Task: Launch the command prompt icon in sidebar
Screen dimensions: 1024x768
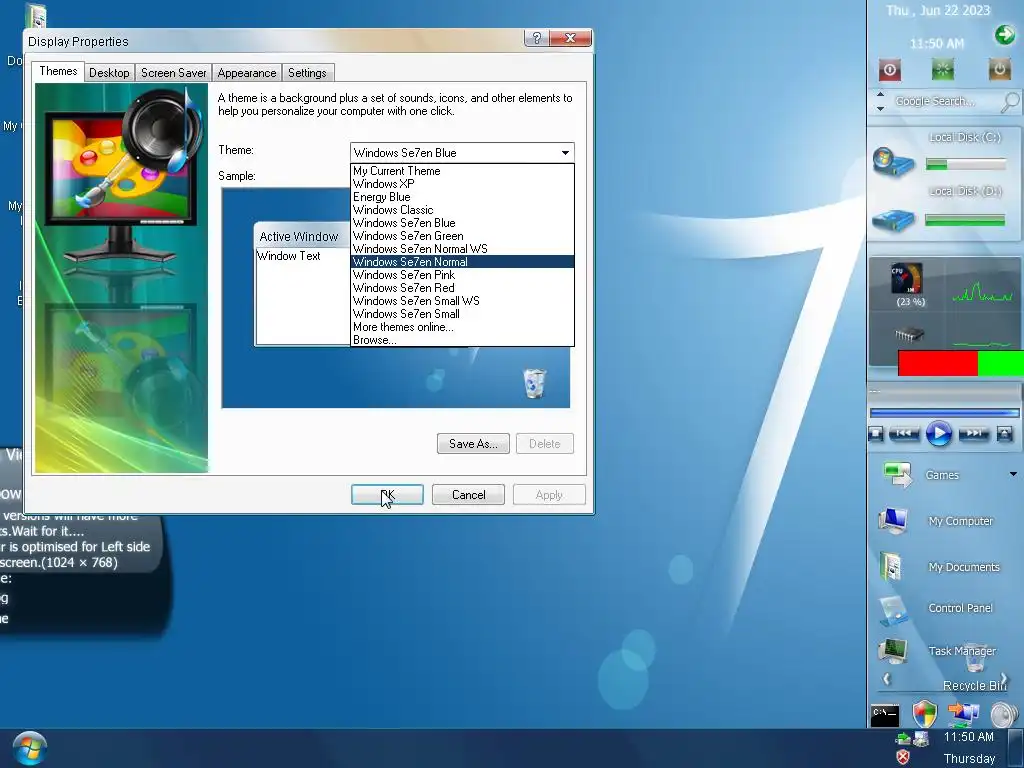Action: point(885,715)
